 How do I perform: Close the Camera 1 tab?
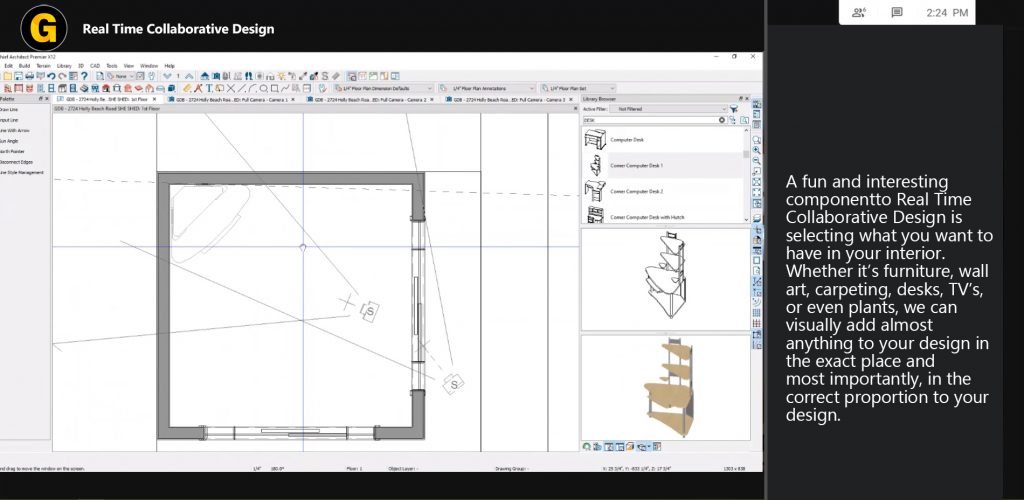293,99
